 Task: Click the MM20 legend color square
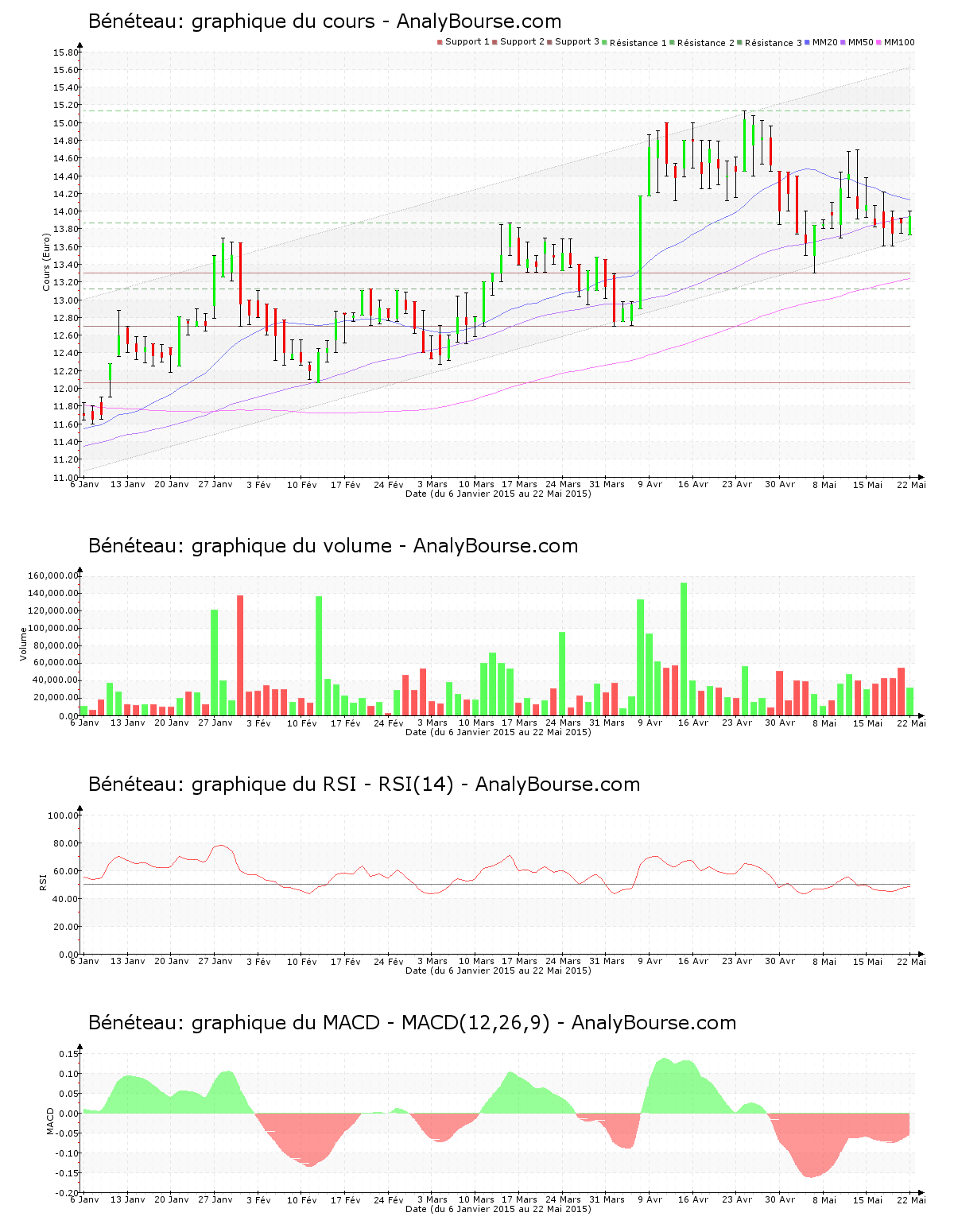click(808, 42)
